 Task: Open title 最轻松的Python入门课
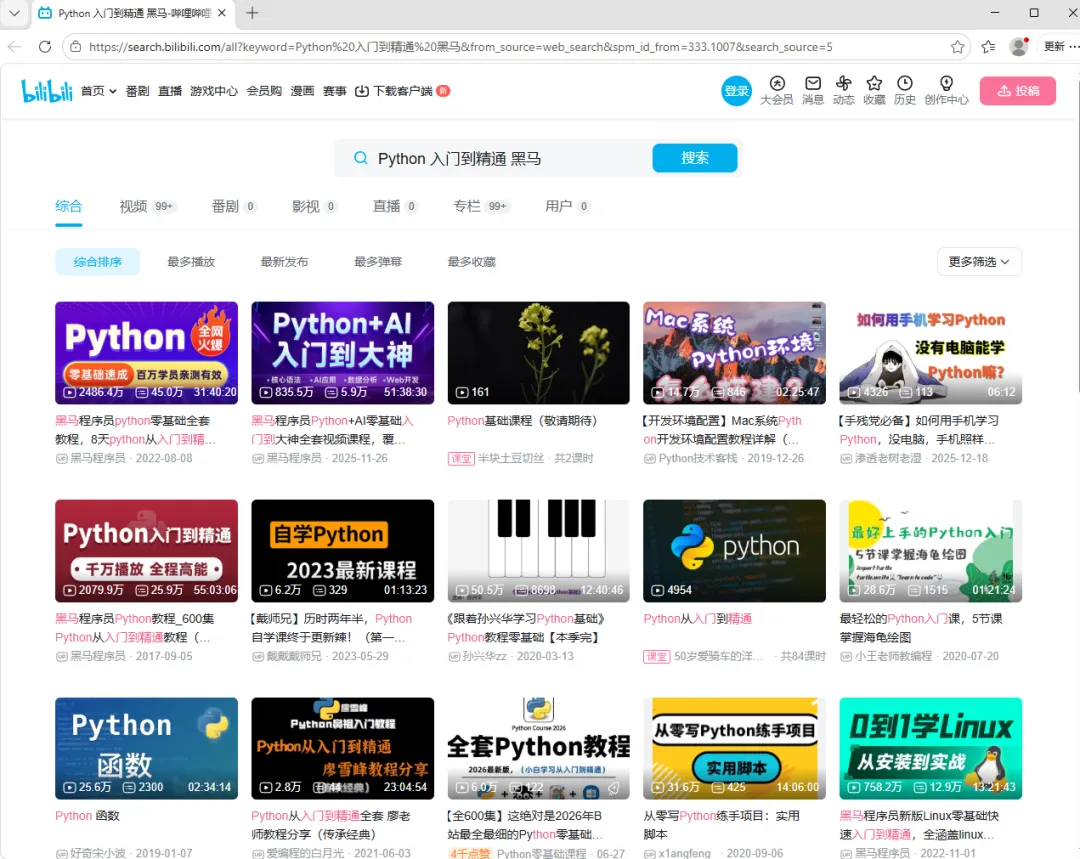921,628
